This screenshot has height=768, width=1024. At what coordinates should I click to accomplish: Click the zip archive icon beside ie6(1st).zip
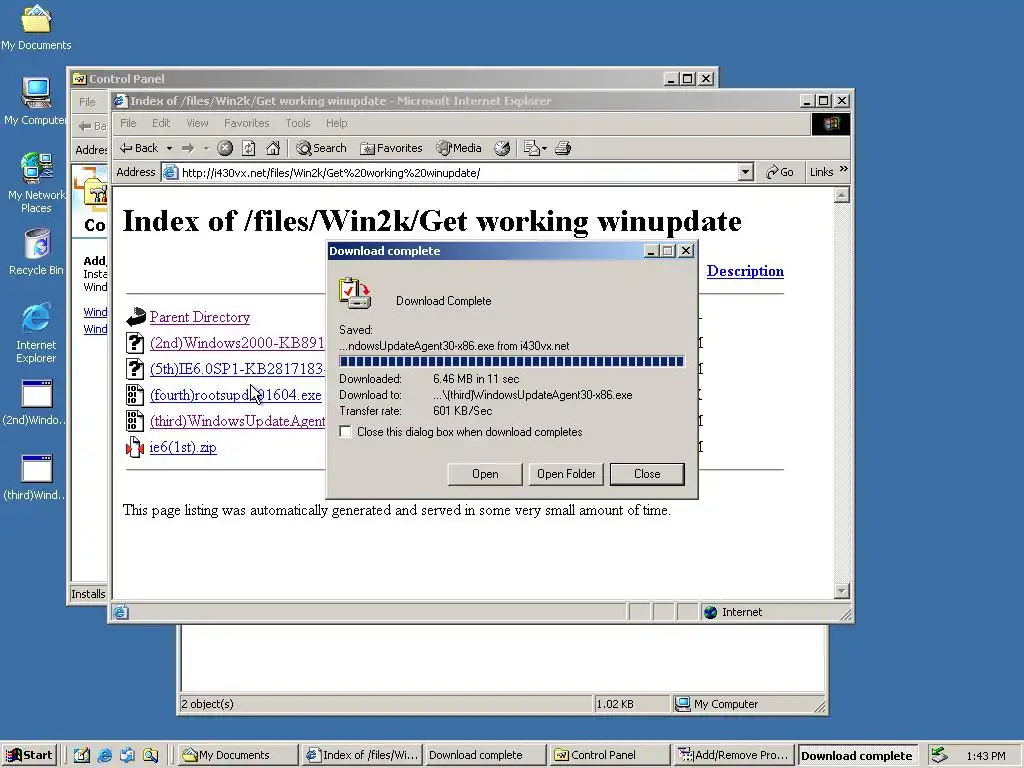135,447
